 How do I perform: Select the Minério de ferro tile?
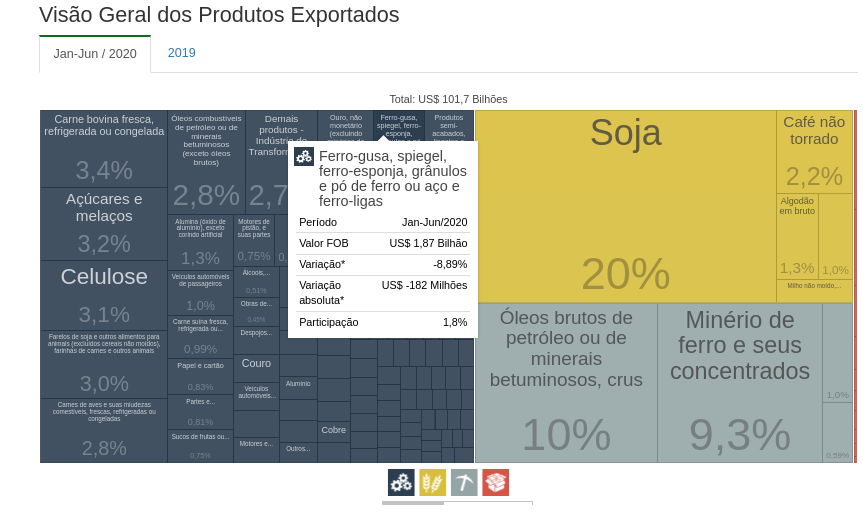(739, 382)
